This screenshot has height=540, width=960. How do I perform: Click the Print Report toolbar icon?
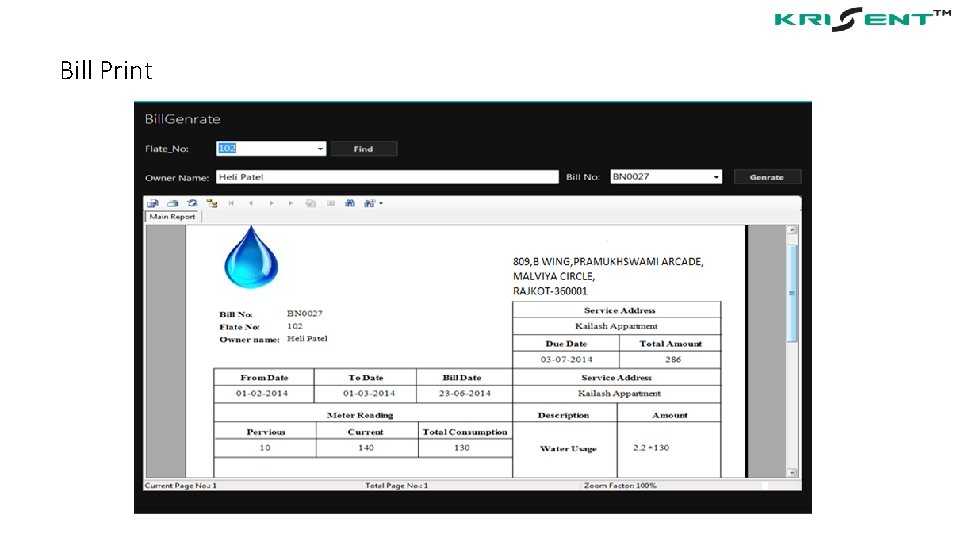tap(173, 203)
